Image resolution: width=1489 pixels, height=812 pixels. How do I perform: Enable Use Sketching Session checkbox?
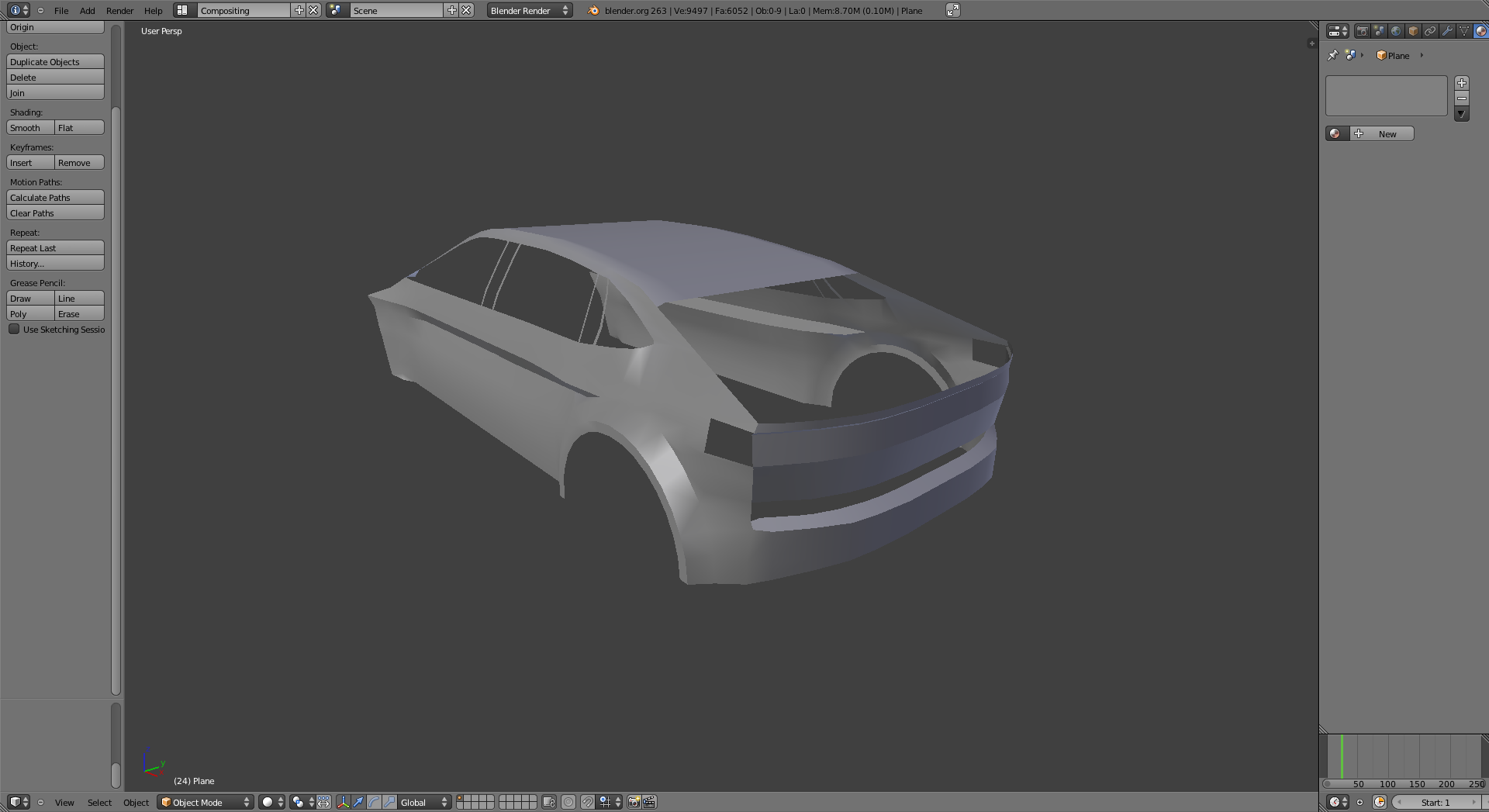point(14,330)
